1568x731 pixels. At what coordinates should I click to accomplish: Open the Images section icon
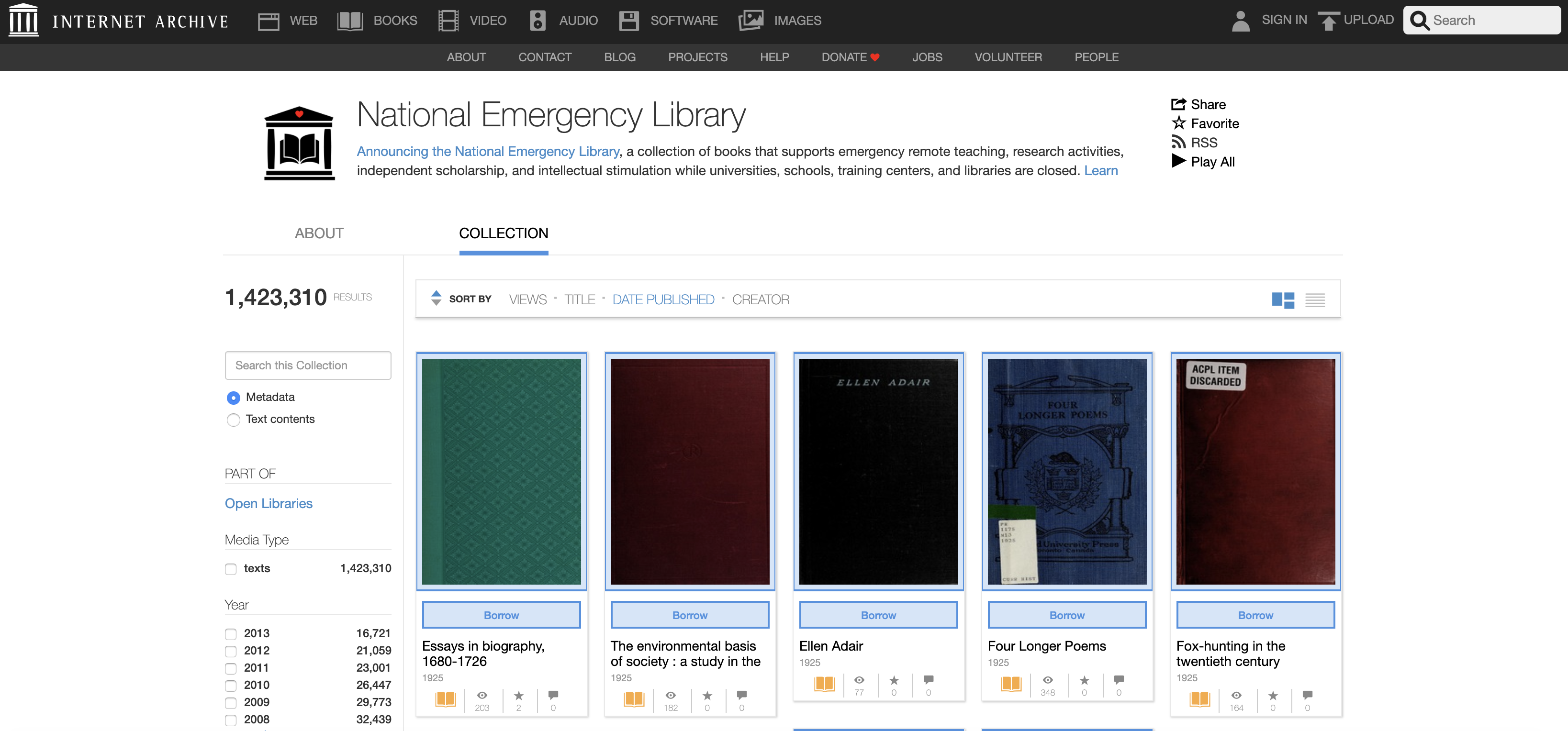(x=752, y=20)
